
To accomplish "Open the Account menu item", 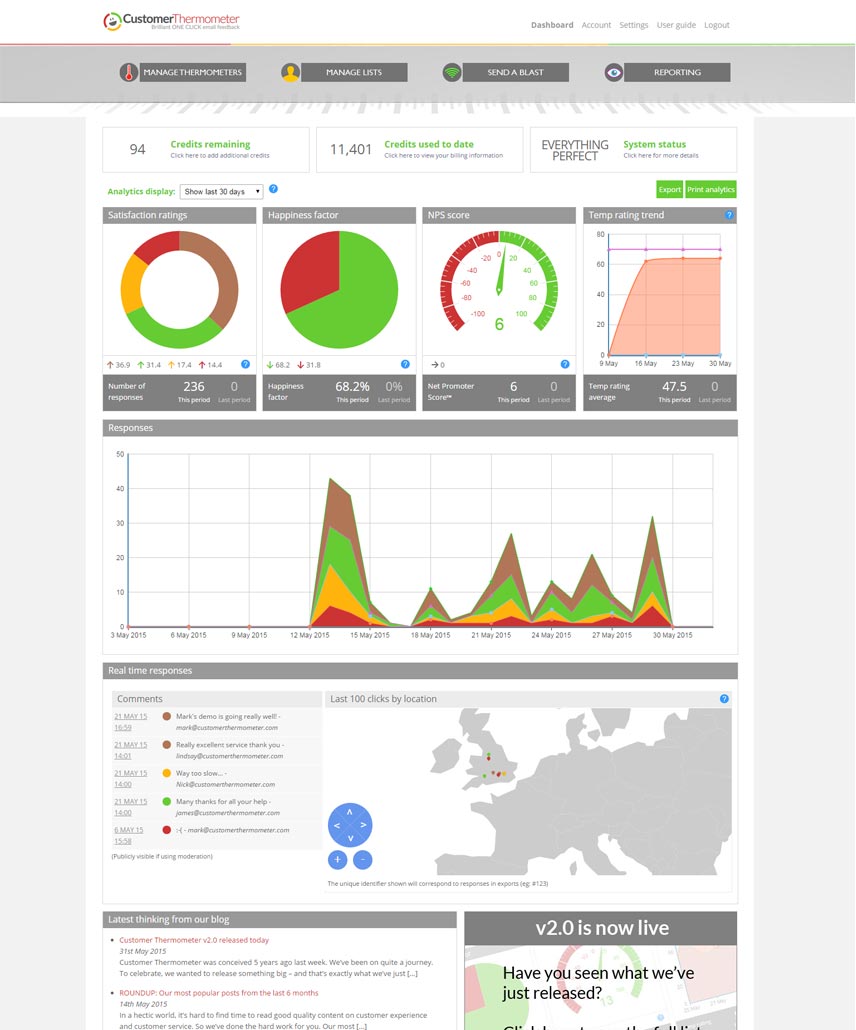I will click(596, 25).
